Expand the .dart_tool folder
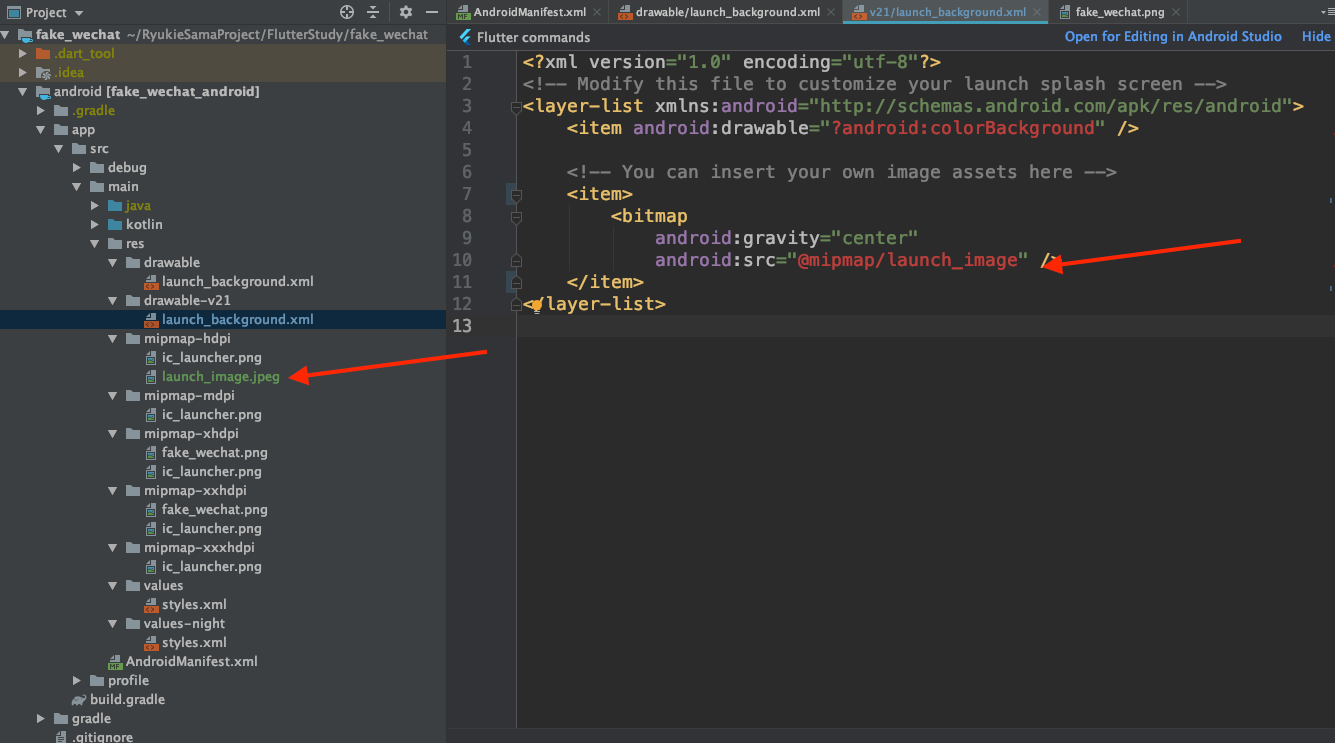Viewport: 1335px width, 743px height. [x=23, y=53]
